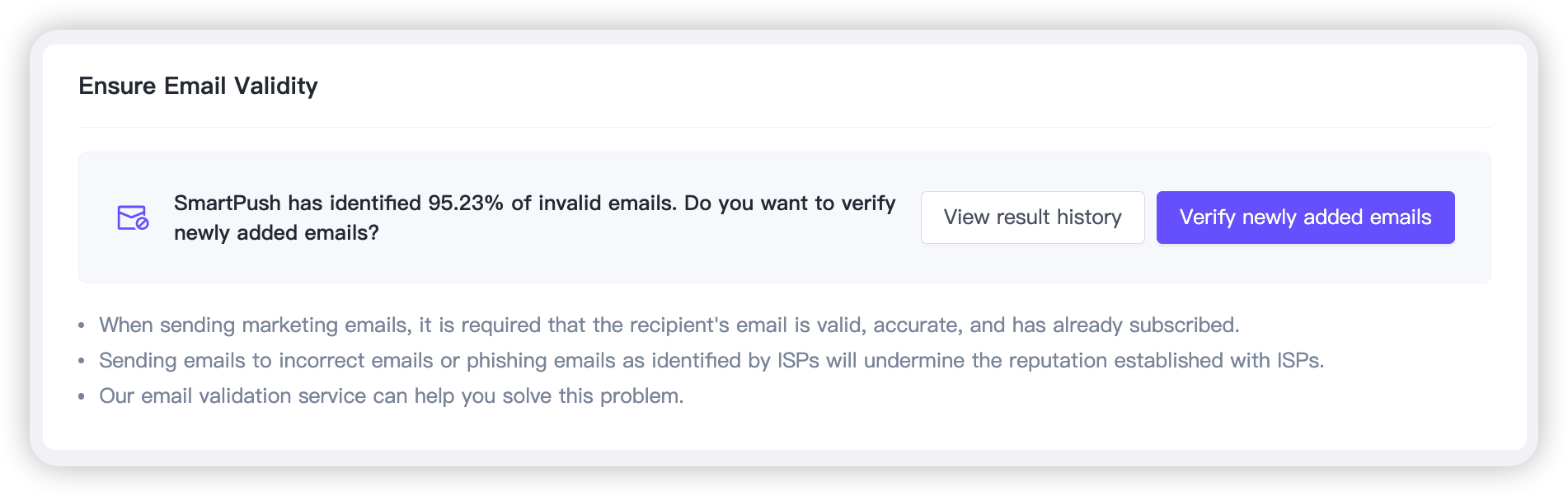Image resolution: width=1568 pixels, height=496 pixels.
Task: Click the dot before "When sending marketing emails"
Action: click(82, 325)
